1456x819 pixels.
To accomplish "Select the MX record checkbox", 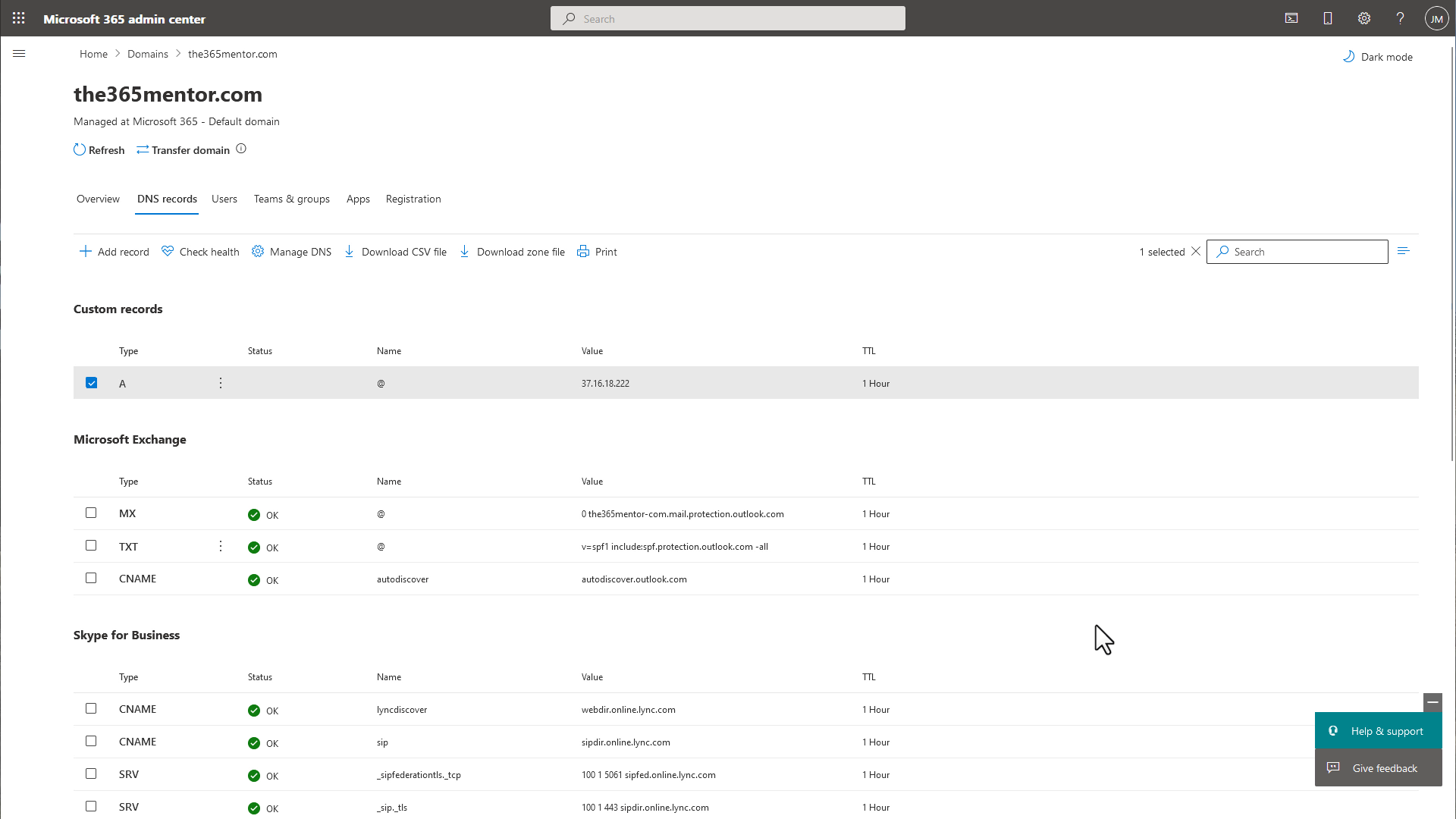I will pyautogui.click(x=91, y=513).
